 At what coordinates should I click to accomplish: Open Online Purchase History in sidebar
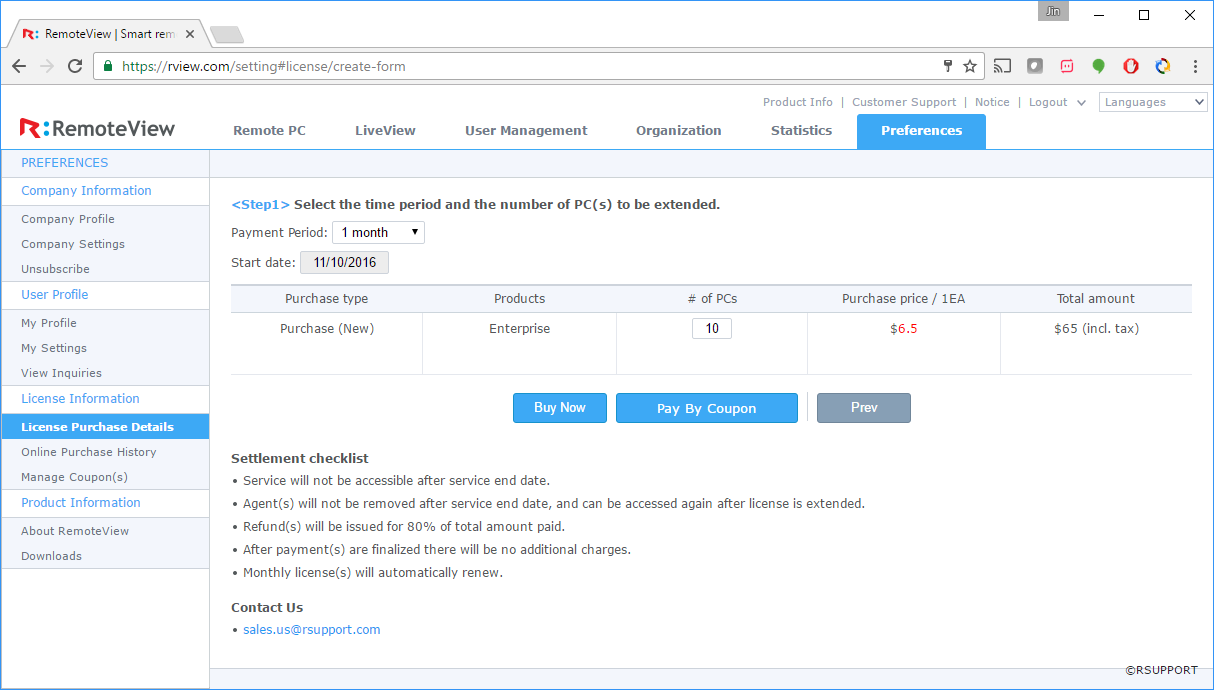click(x=89, y=452)
